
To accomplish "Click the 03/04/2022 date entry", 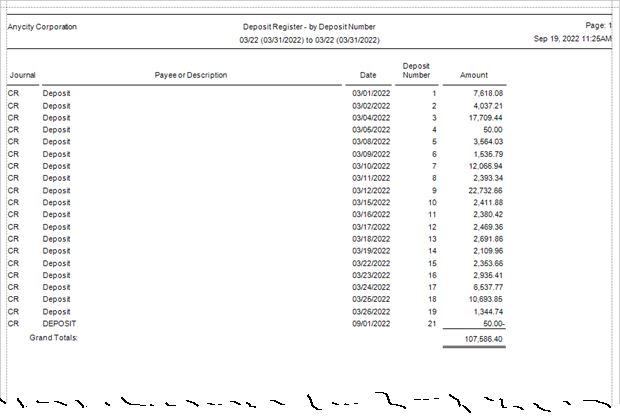I will pyautogui.click(x=368, y=117).
